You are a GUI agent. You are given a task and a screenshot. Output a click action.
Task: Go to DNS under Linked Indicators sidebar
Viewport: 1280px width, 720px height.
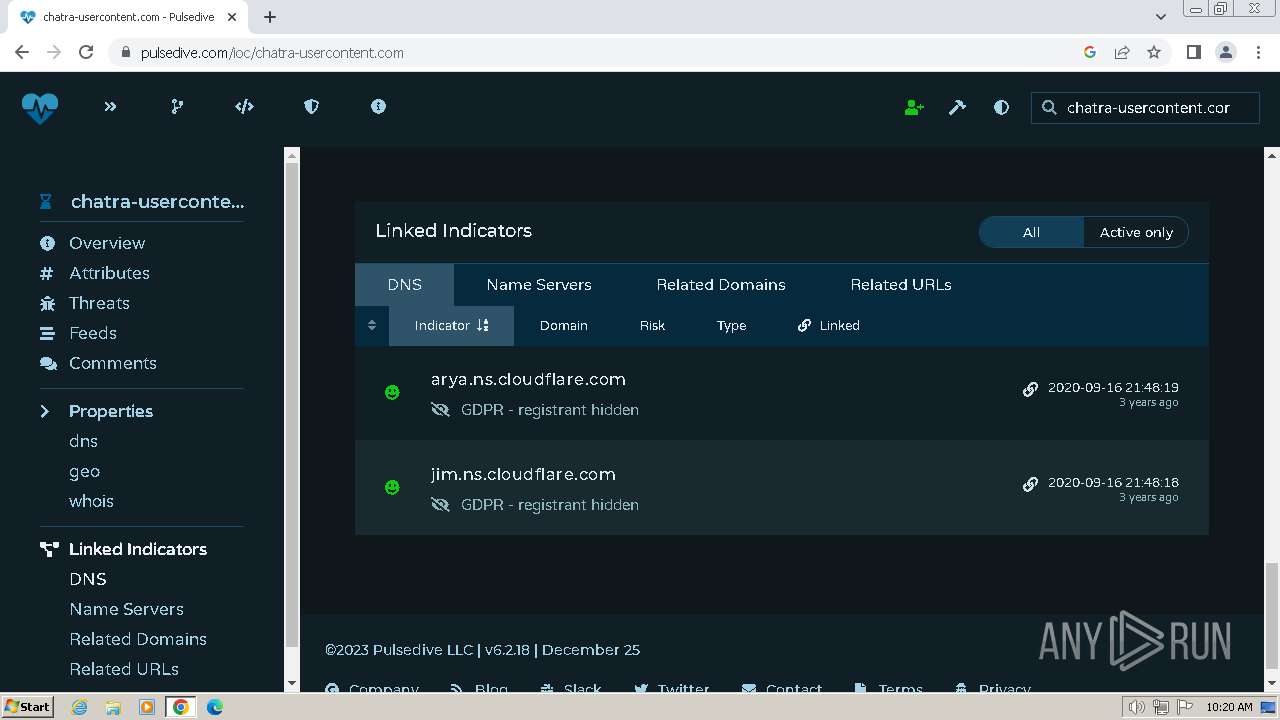coord(88,579)
